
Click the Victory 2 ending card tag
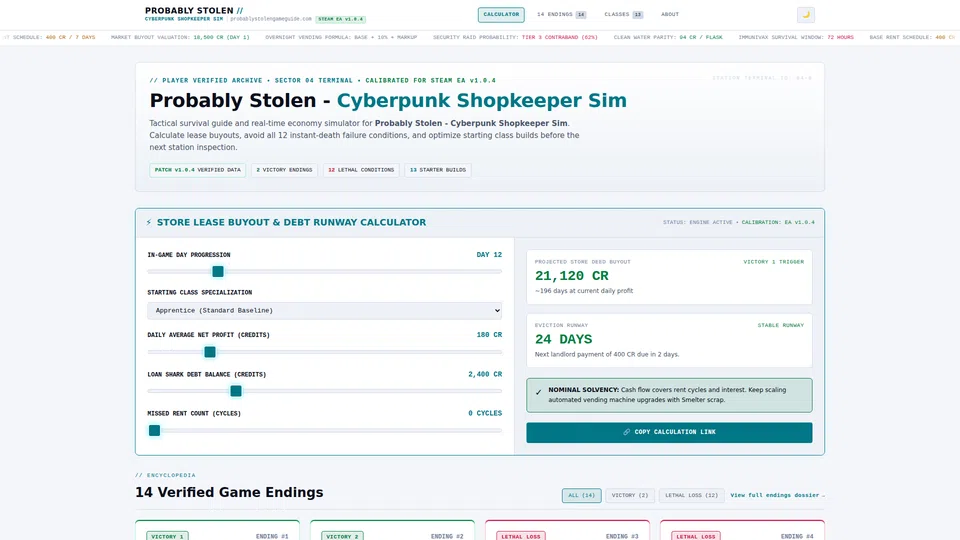click(x=342, y=536)
